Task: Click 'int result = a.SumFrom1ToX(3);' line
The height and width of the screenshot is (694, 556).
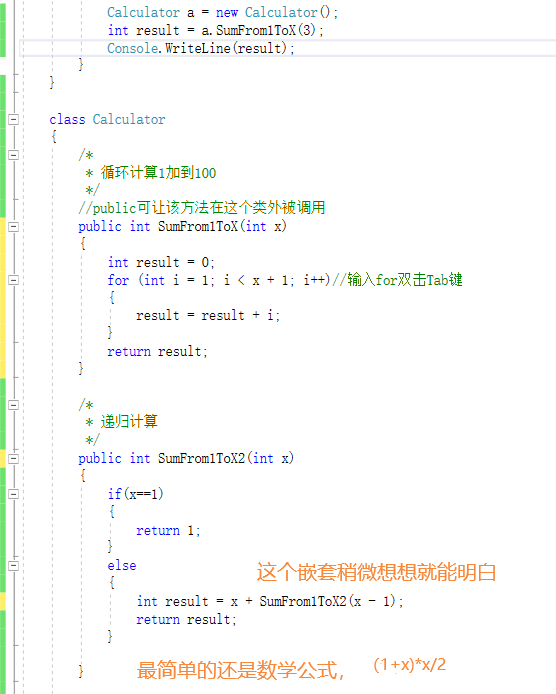Action: 216,31
